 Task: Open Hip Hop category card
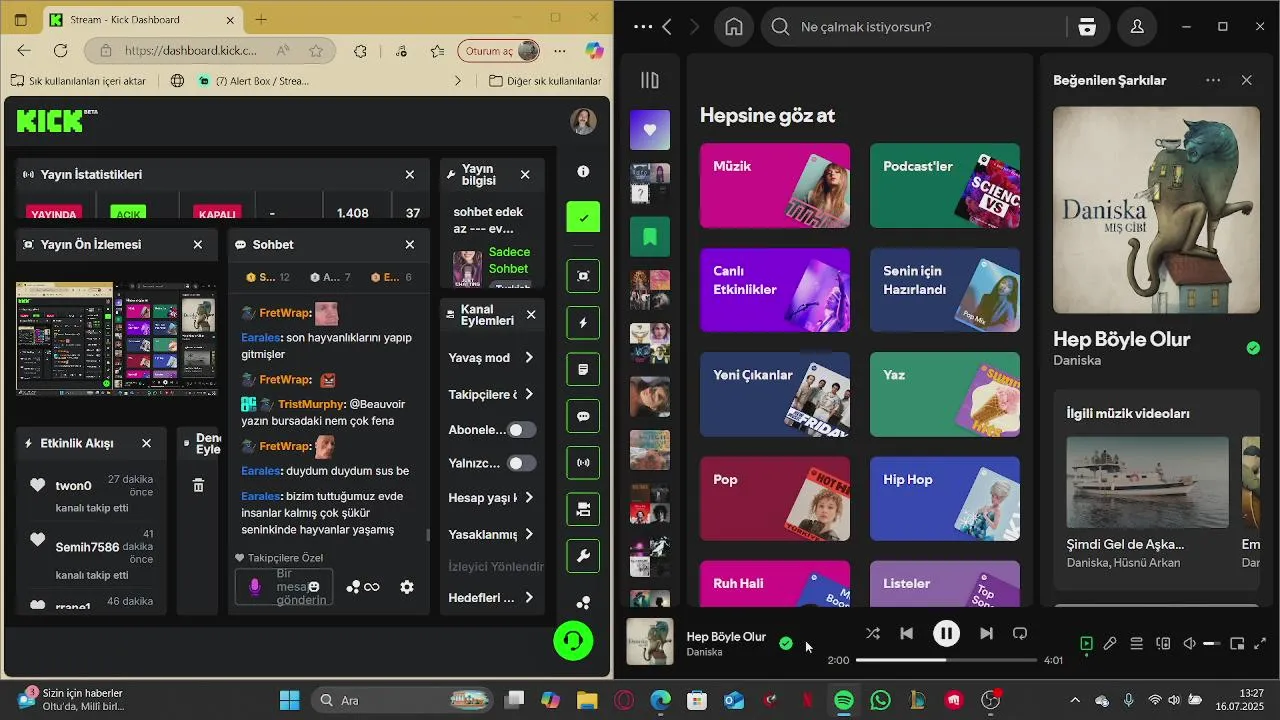tap(945, 498)
